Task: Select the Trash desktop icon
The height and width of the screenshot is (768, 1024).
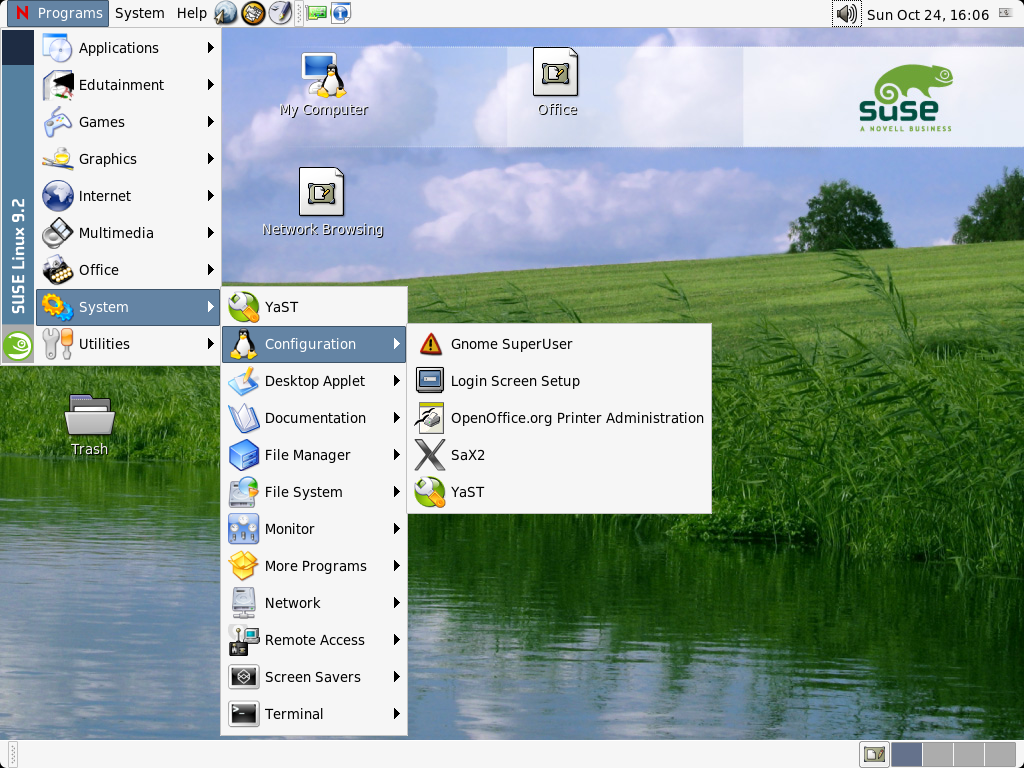Action: (89, 425)
